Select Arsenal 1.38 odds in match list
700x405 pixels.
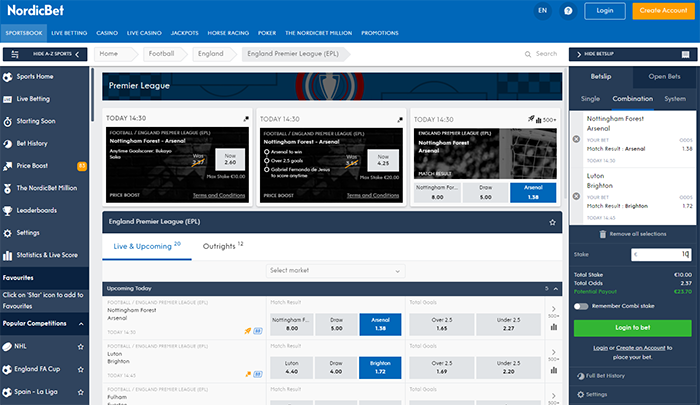tap(380, 323)
